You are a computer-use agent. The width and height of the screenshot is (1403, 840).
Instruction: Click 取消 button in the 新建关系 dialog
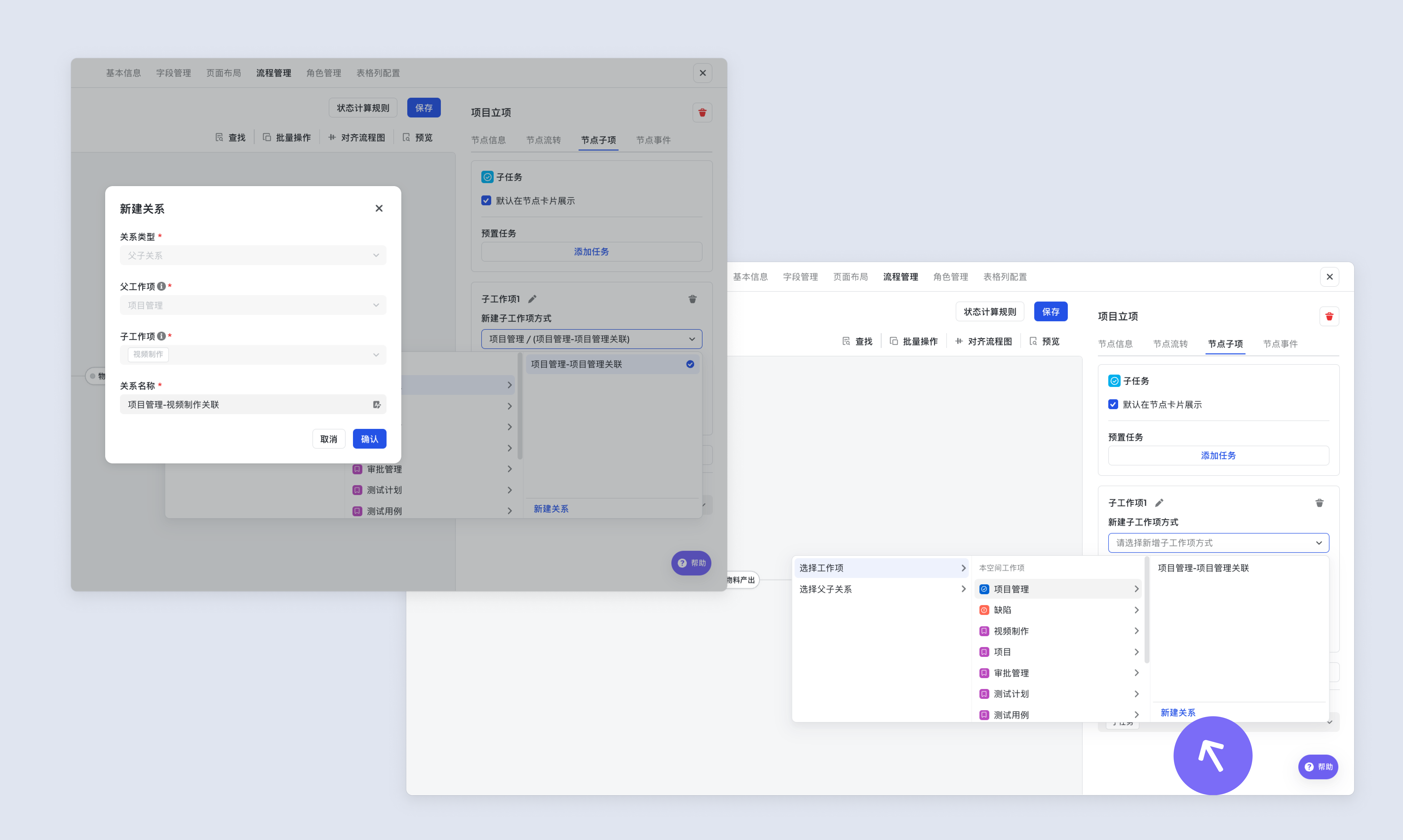pyautogui.click(x=329, y=439)
